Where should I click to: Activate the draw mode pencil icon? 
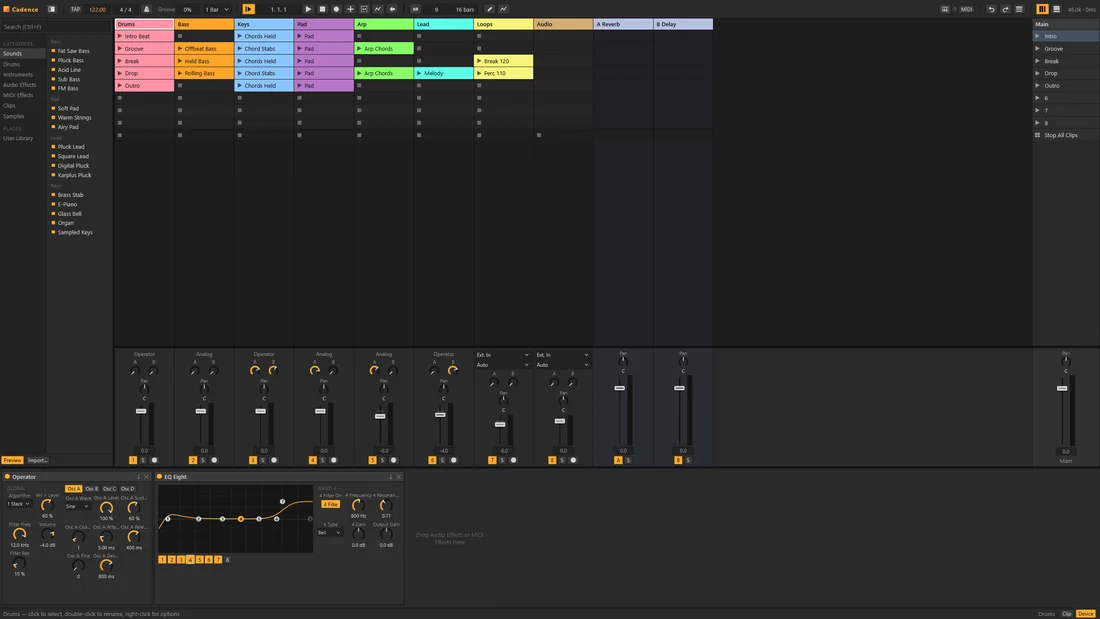[x=490, y=9]
